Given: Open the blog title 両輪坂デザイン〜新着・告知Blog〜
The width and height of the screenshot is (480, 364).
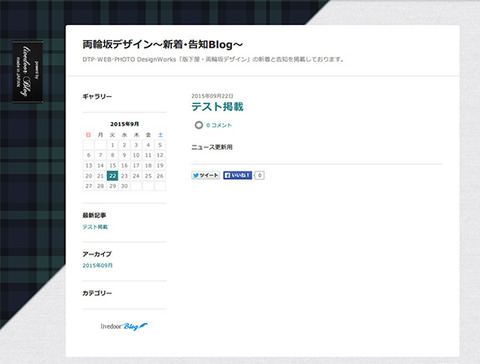Looking at the screenshot, I should (x=163, y=44).
